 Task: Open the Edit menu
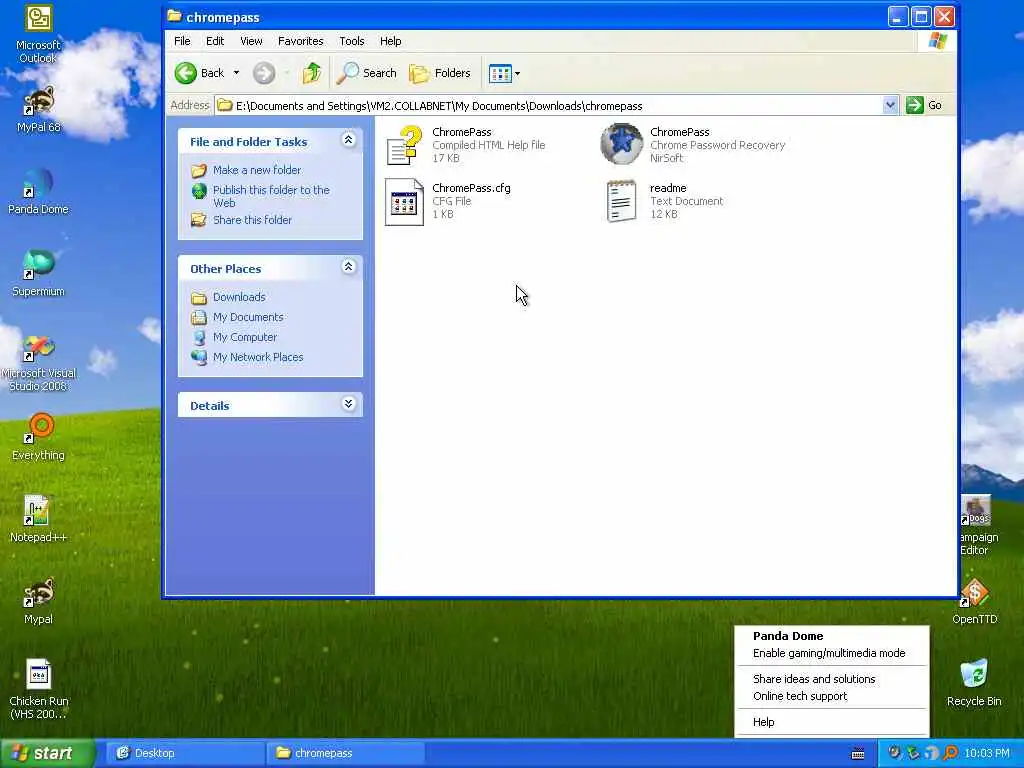coord(215,41)
